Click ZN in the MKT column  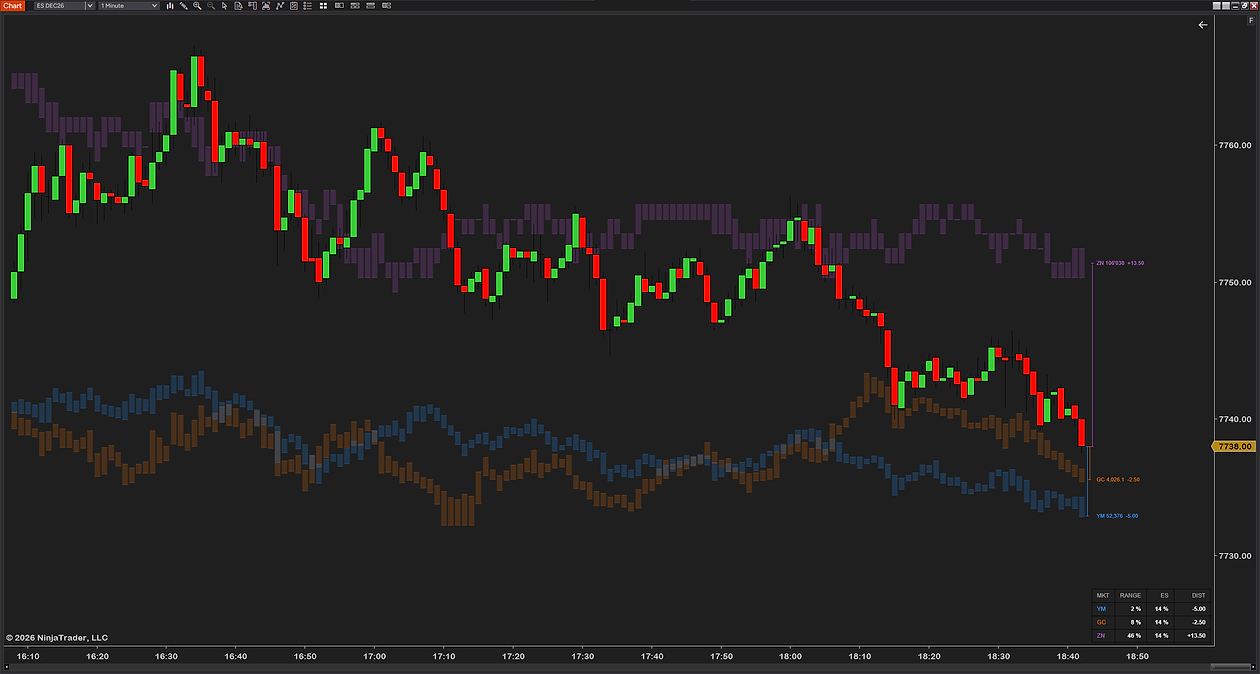point(1102,635)
